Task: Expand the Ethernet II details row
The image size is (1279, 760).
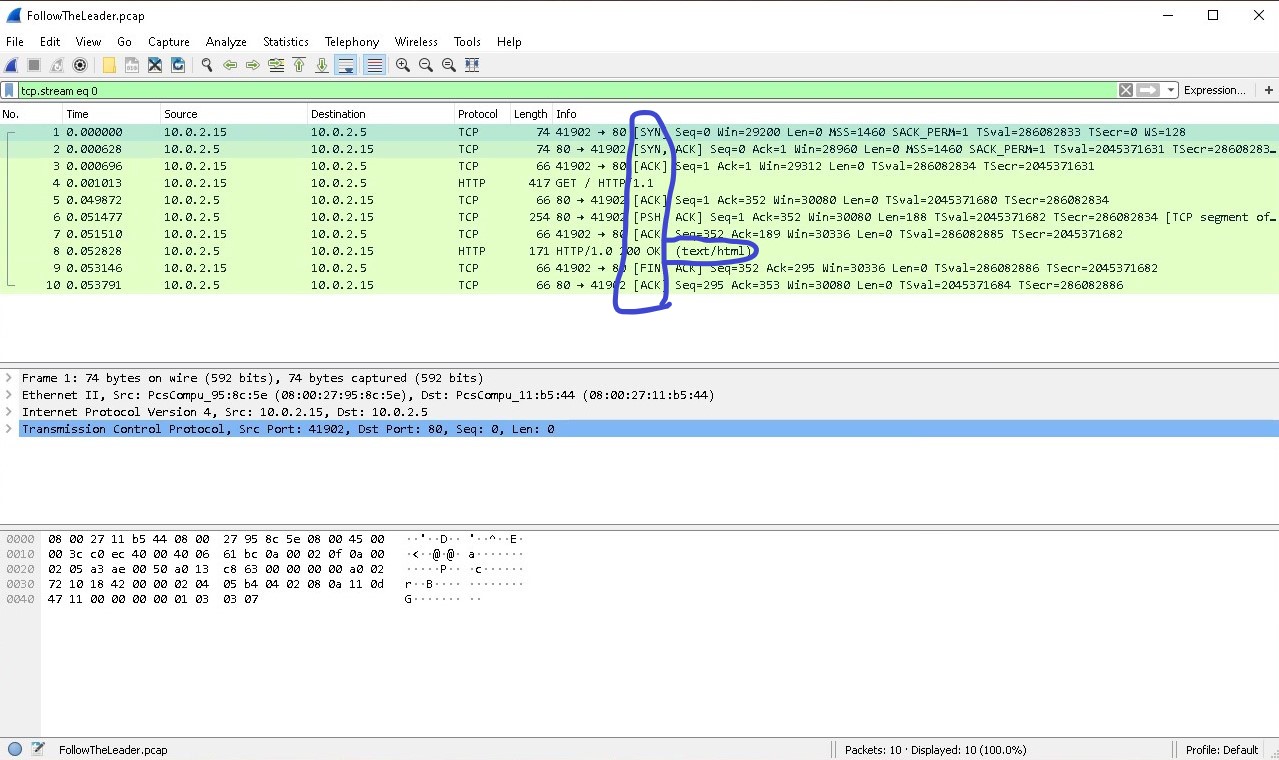Action: coord(9,395)
